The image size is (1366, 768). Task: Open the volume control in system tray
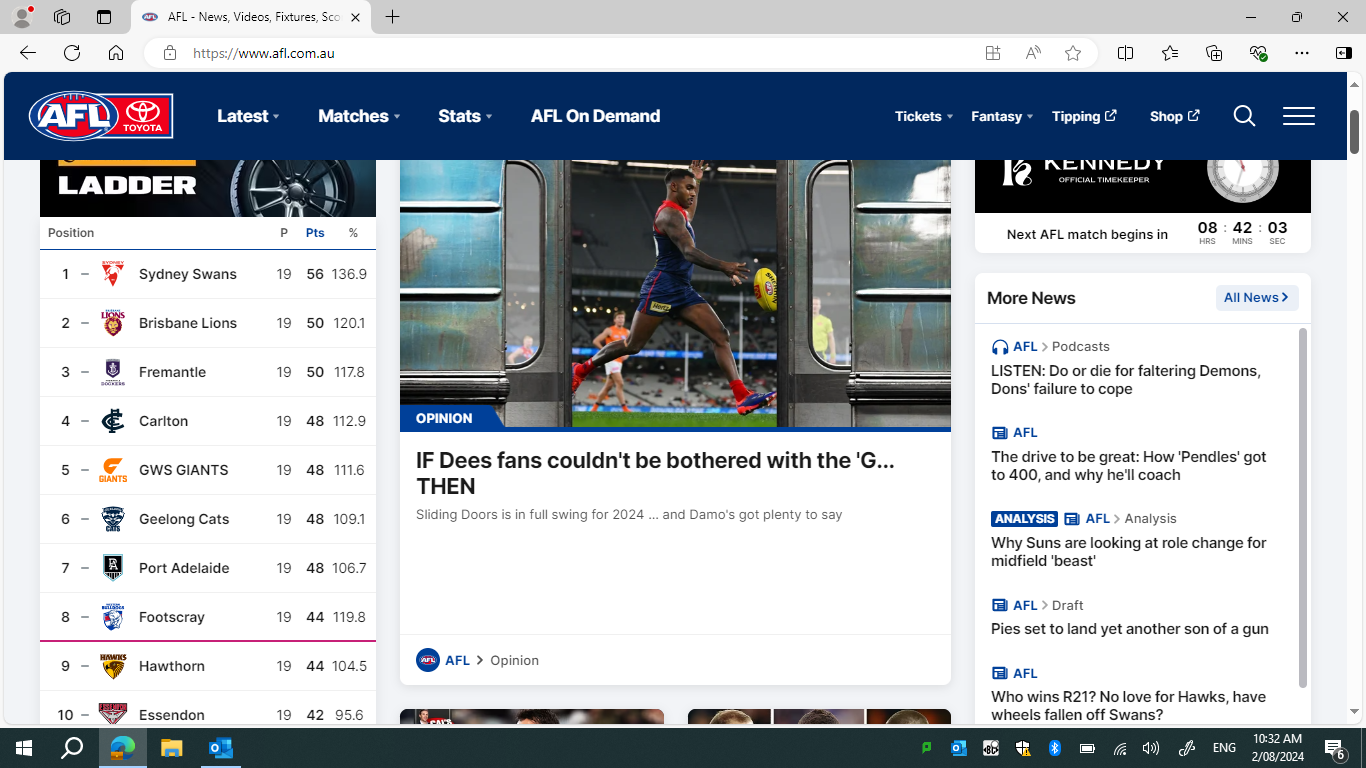pos(1151,748)
